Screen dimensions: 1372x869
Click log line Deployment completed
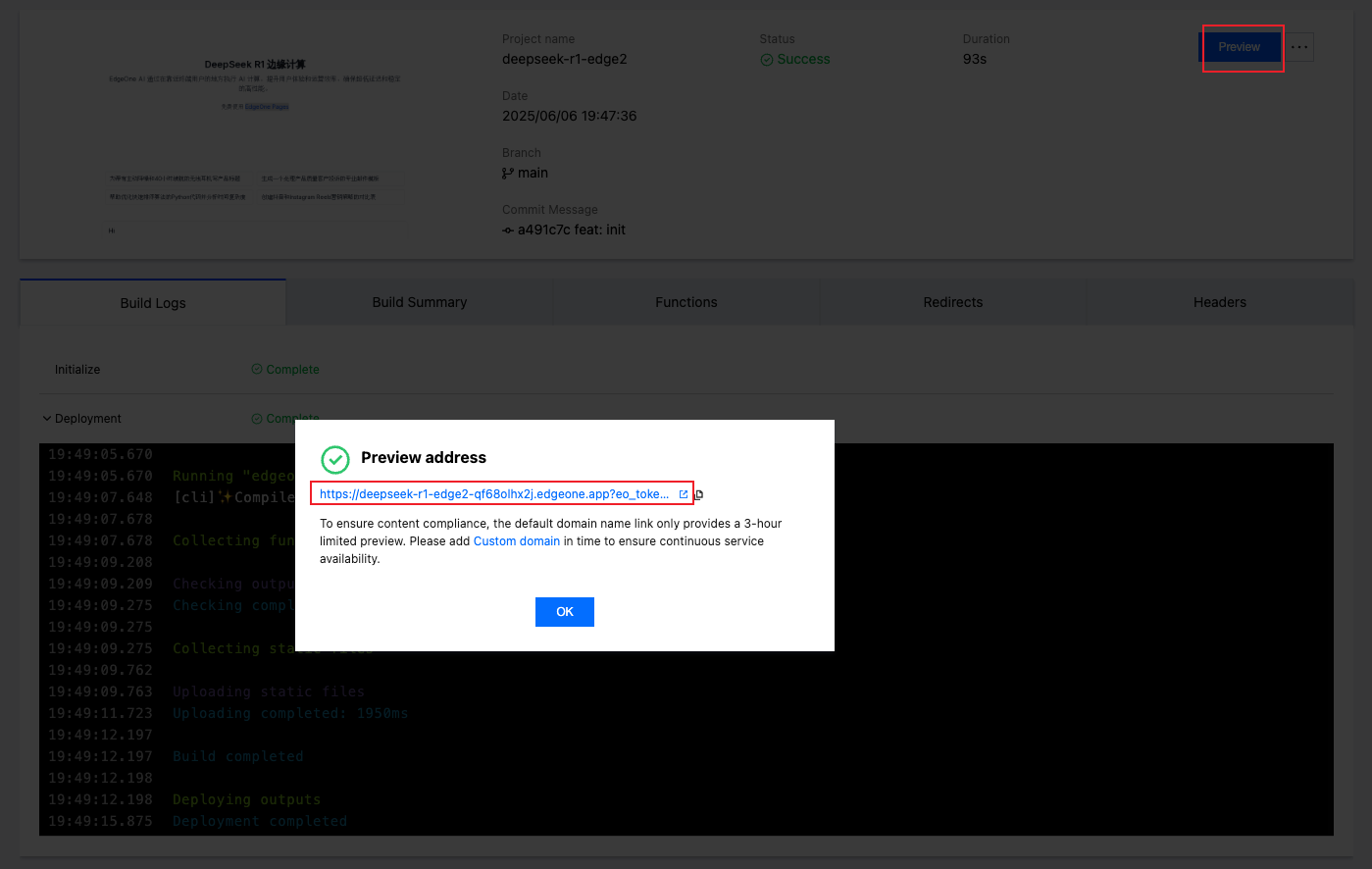(260, 822)
